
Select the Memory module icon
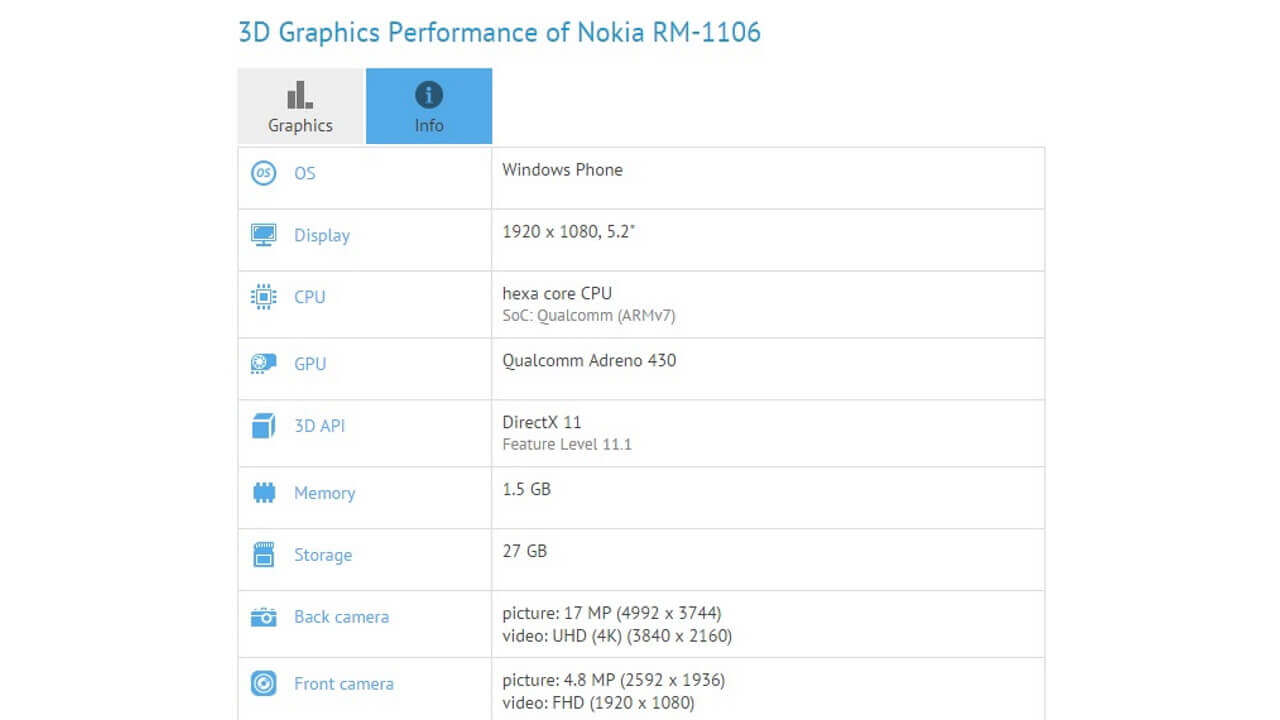262,493
